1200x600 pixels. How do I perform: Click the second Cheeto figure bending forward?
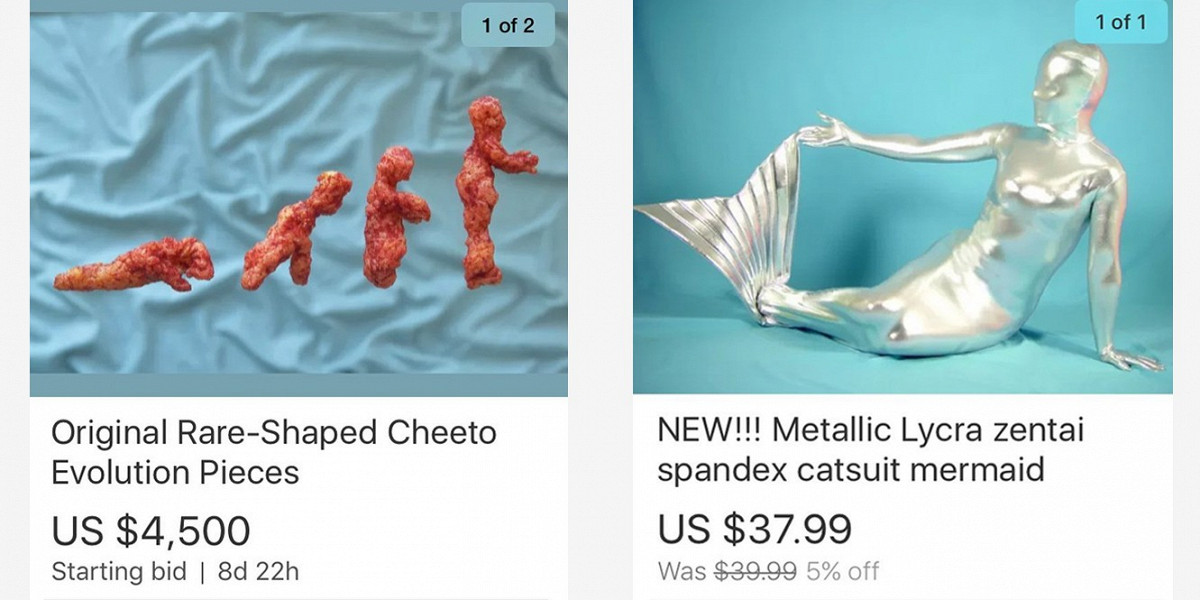pyautogui.click(x=295, y=231)
